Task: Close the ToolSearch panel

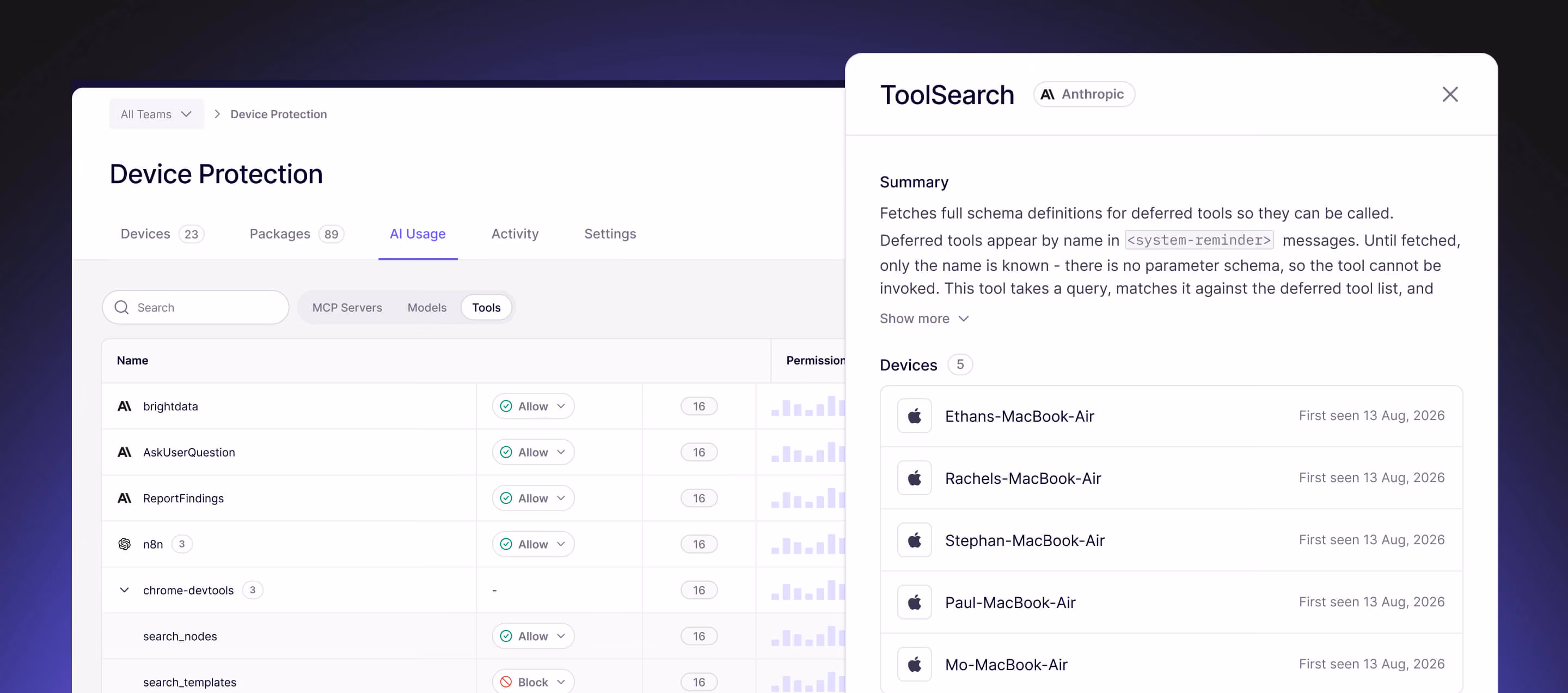Action: pos(1450,94)
